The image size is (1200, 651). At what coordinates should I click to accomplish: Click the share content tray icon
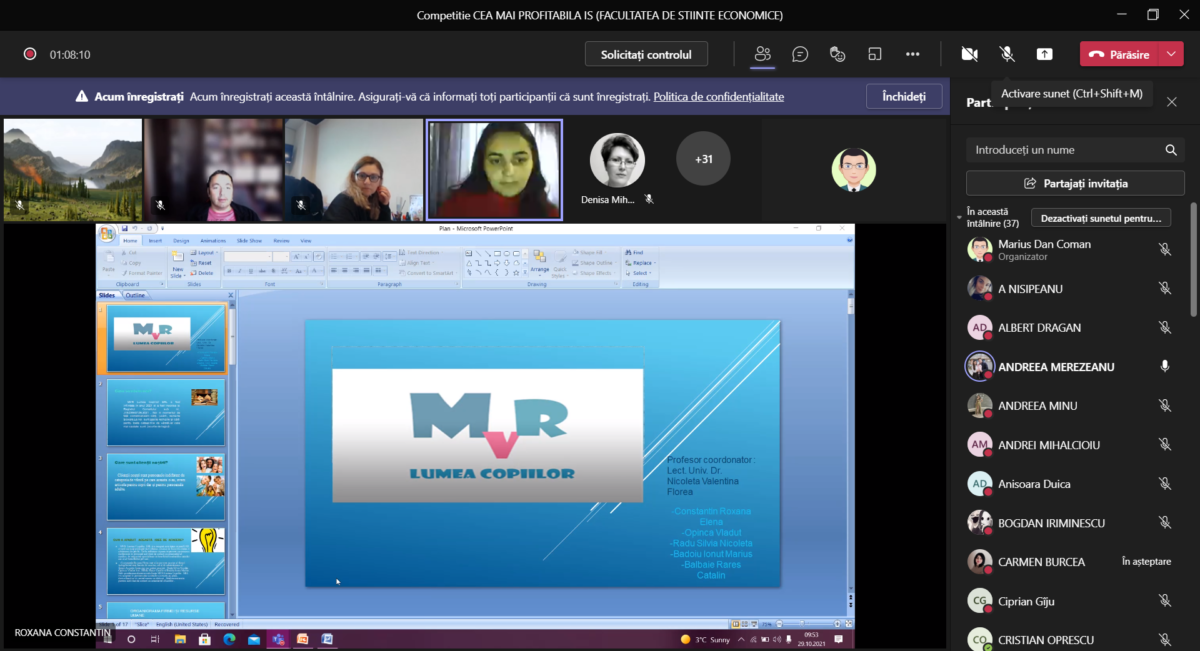tap(1044, 54)
